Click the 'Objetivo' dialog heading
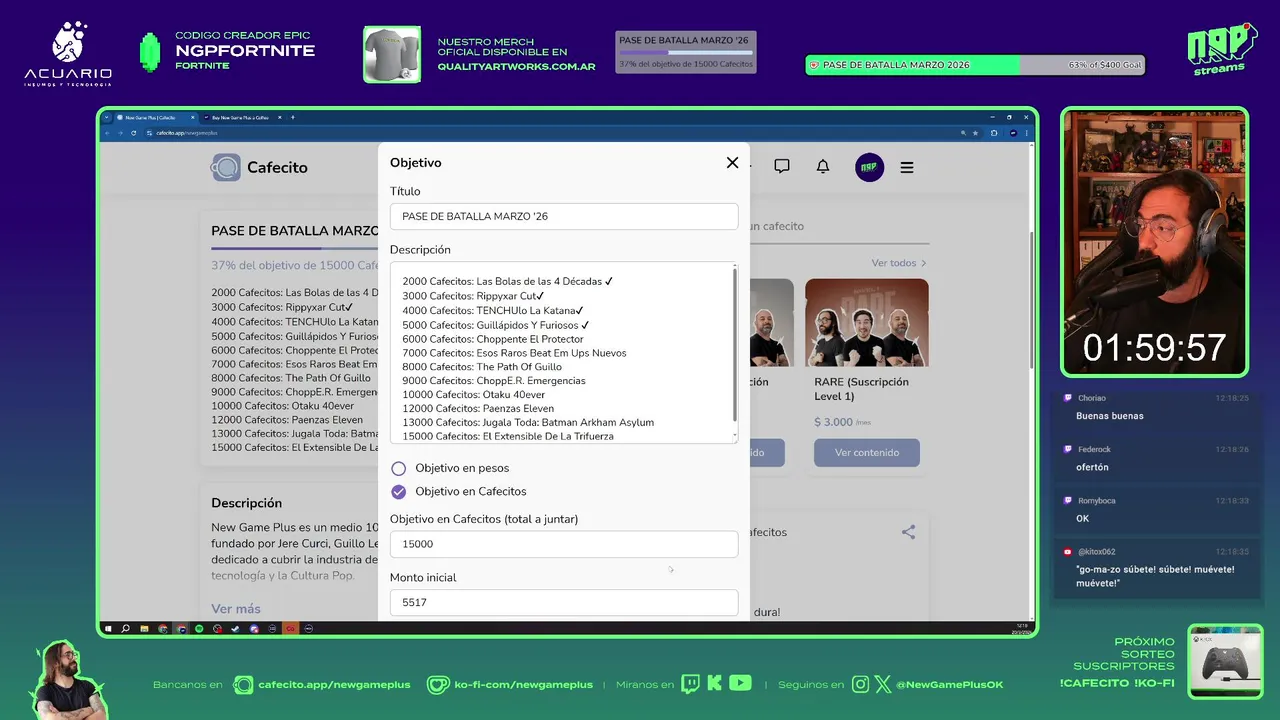This screenshot has width=1280, height=720. coord(416,163)
